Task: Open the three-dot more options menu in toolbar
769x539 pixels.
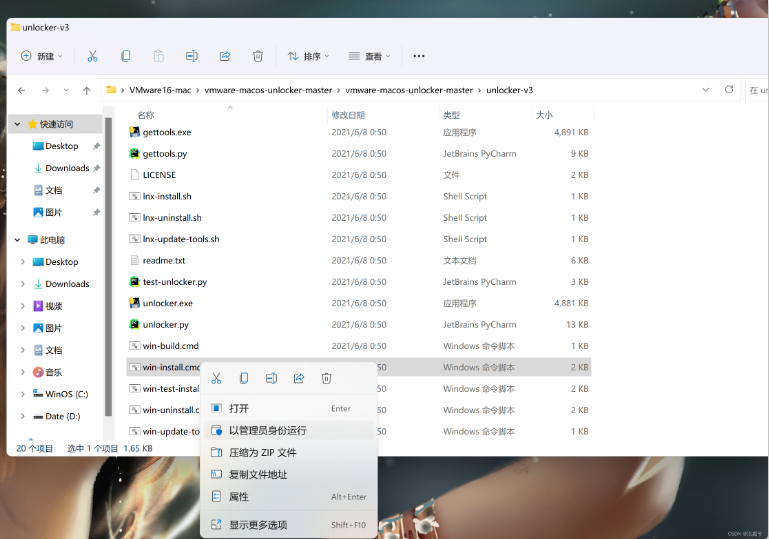Action: (x=419, y=56)
